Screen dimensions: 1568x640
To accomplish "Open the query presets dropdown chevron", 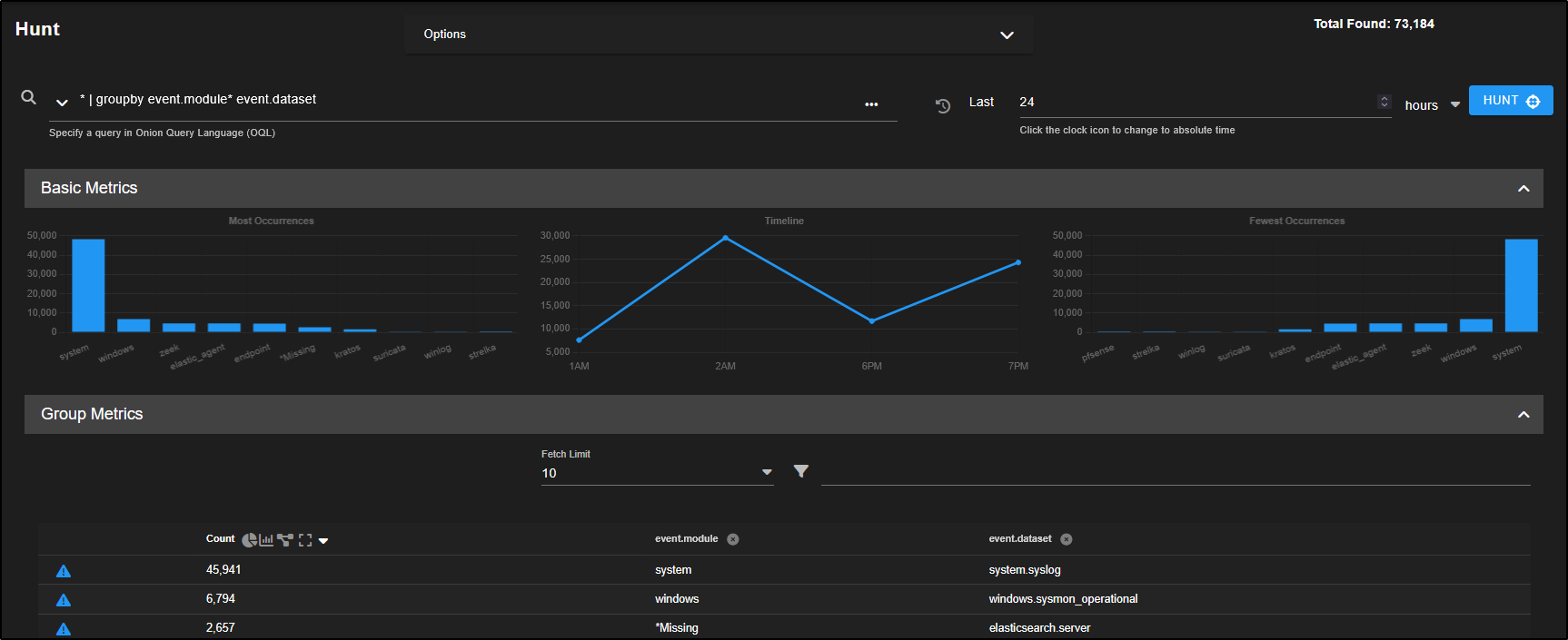I will coord(62,103).
